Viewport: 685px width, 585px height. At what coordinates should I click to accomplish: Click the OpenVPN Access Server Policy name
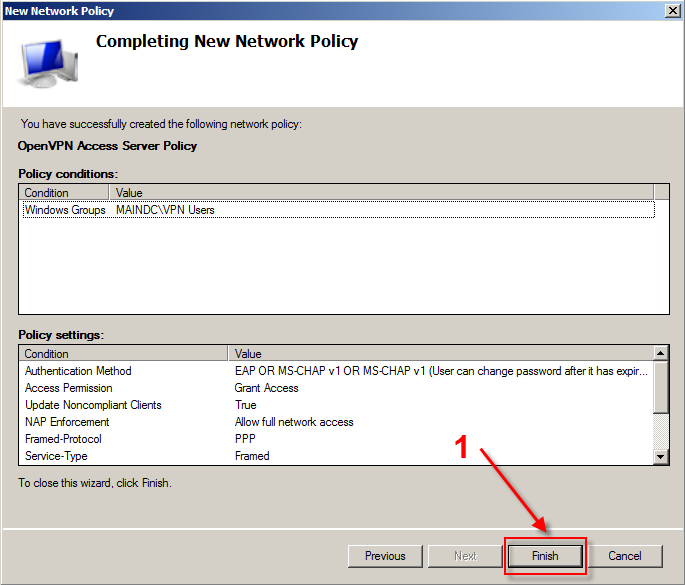point(107,146)
